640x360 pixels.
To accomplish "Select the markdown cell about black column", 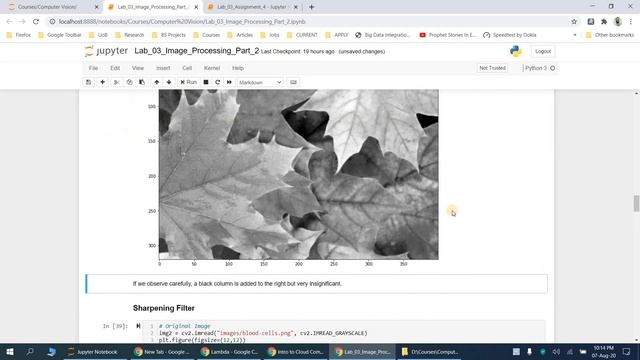I will [317, 284].
